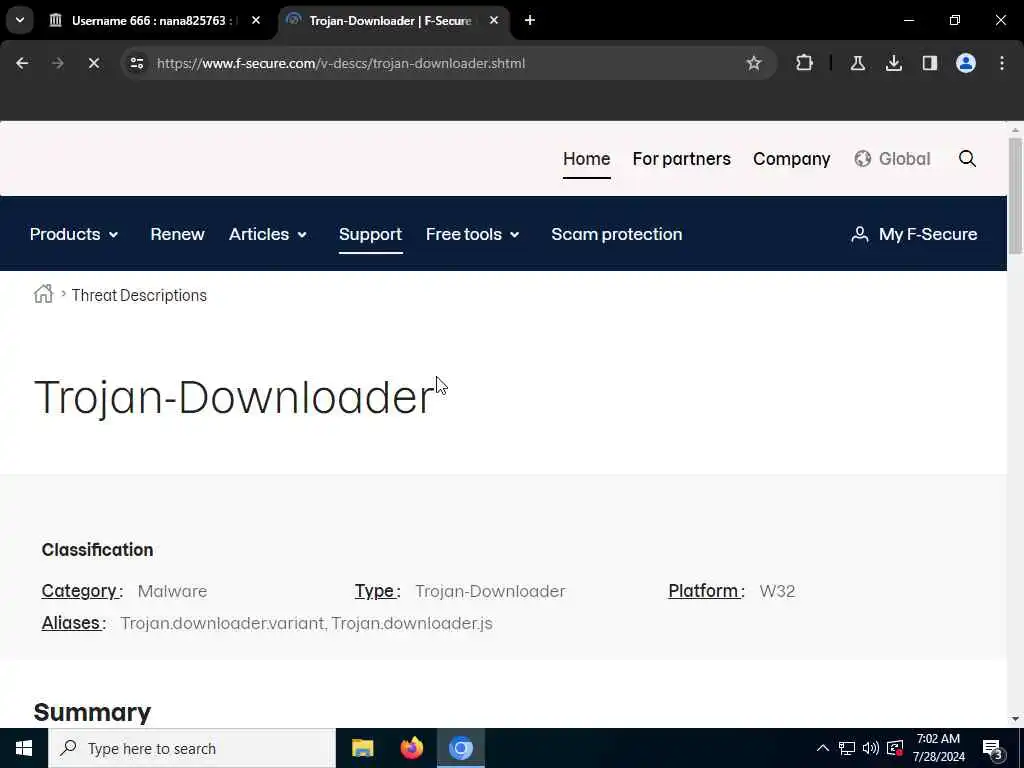Open Threat Descriptions breadcrumb link
This screenshot has height=768, width=1024.
139,295
